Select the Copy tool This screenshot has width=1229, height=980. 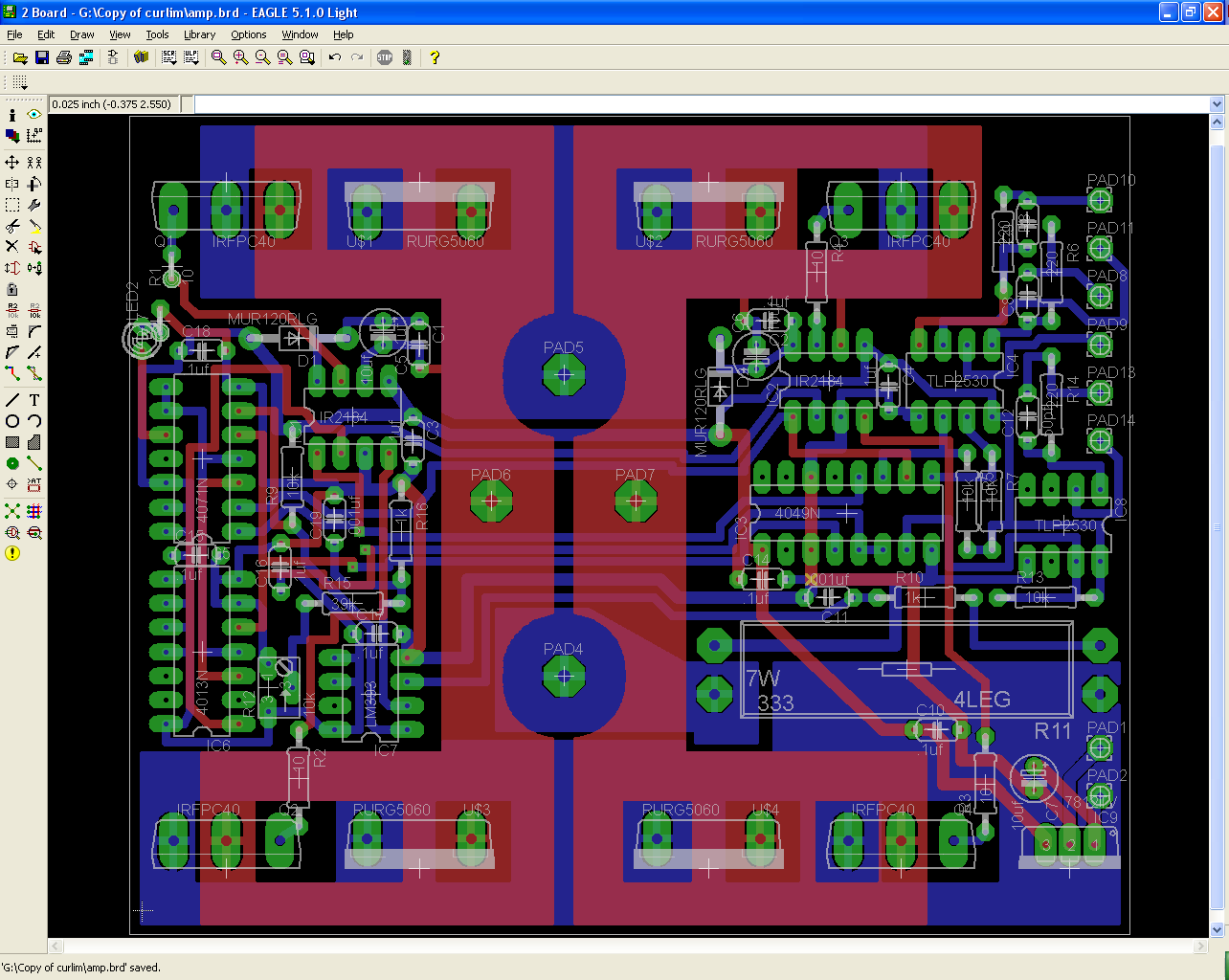click(34, 163)
